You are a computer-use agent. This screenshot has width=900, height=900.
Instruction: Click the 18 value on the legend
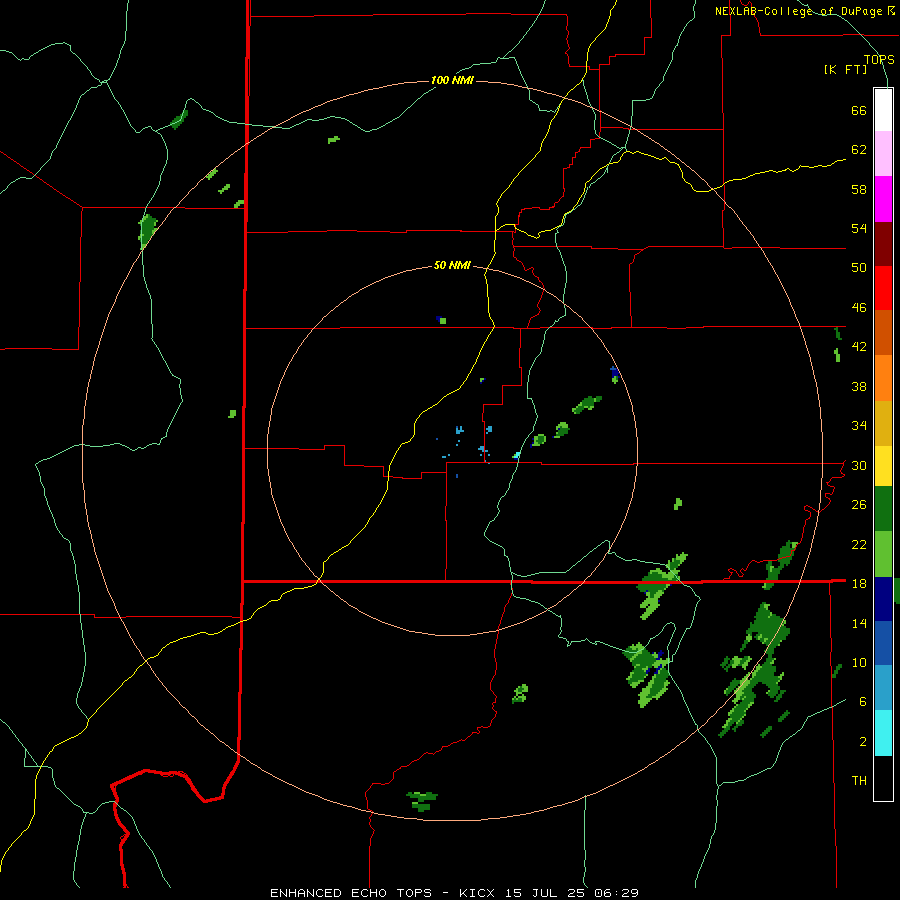click(x=859, y=584)
